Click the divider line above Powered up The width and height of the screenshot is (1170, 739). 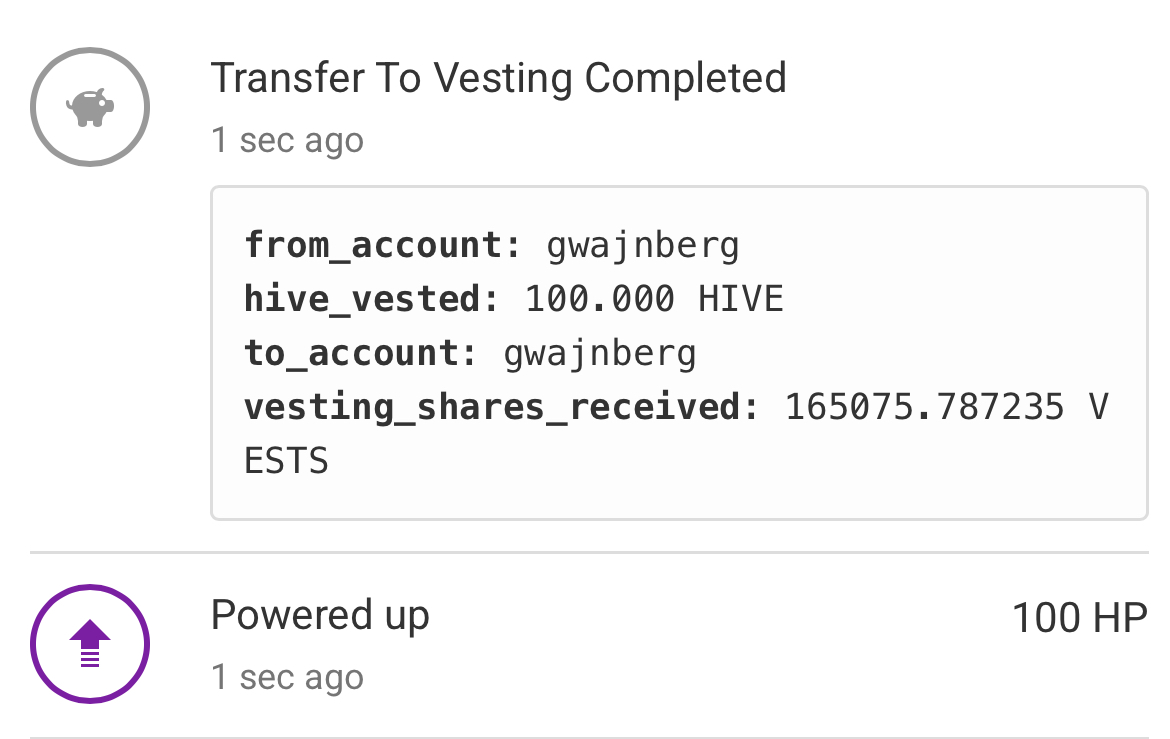tap(588, 552)
